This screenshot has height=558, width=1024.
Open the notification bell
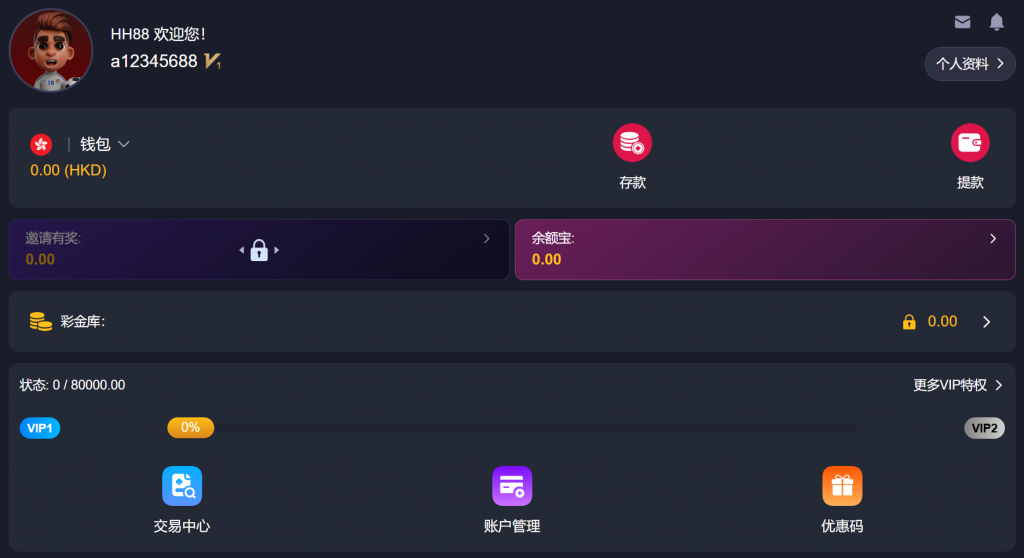point(996,22)
